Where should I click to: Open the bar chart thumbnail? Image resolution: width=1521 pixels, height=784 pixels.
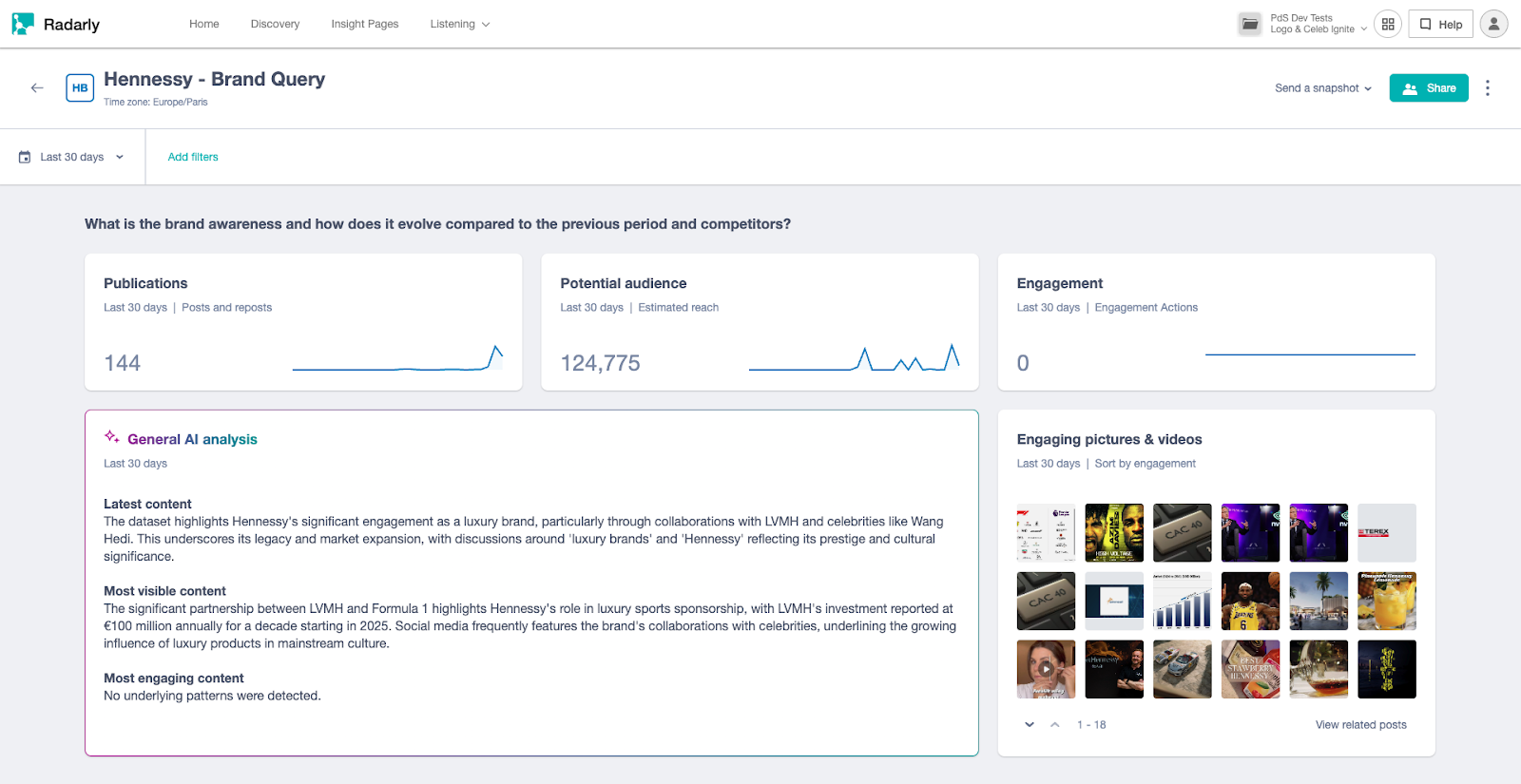pos(1183,601)
